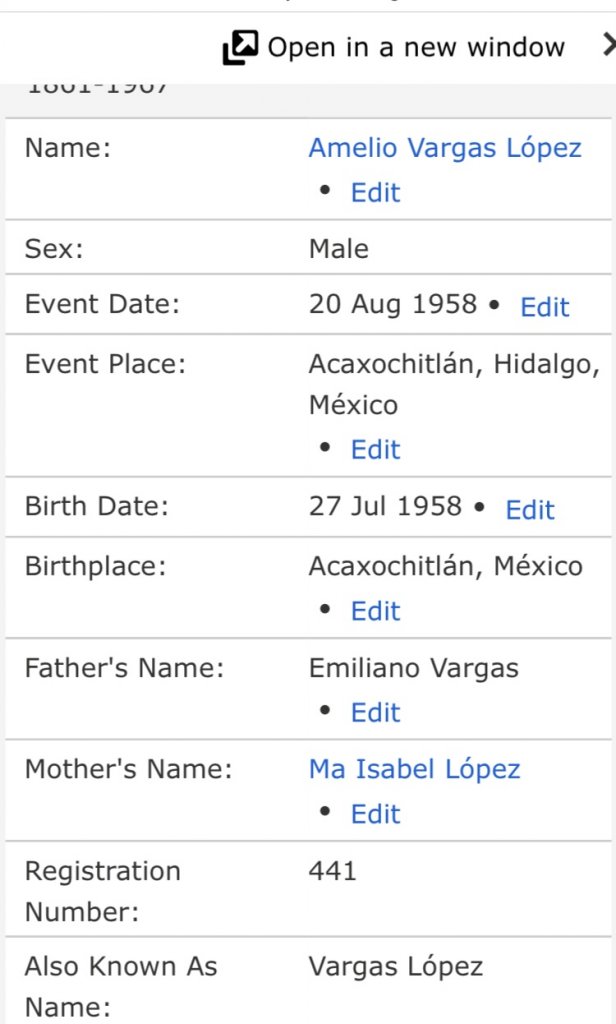
Task: Edit the Birthplace field
Action: (375, 611)
